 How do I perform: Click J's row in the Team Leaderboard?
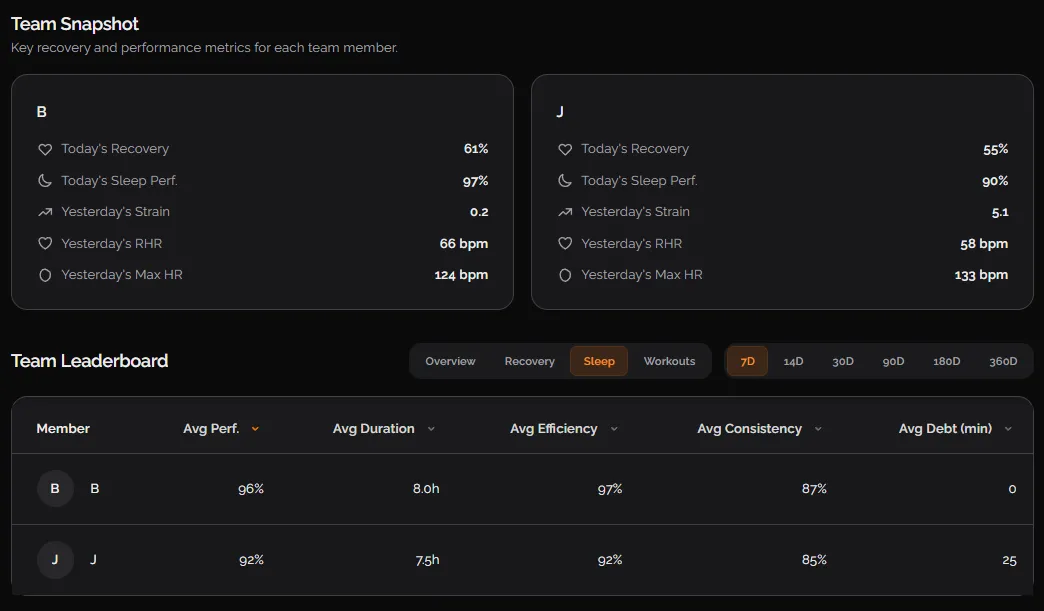tap(522, 560)
